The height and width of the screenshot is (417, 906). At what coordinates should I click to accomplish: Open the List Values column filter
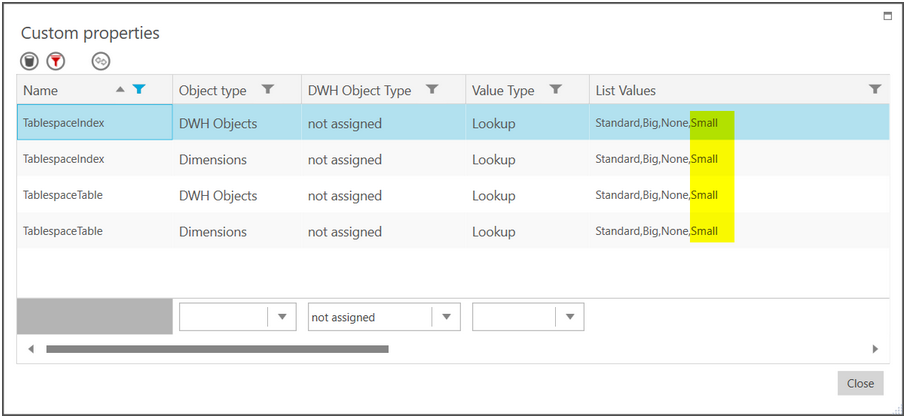point(875,90)
